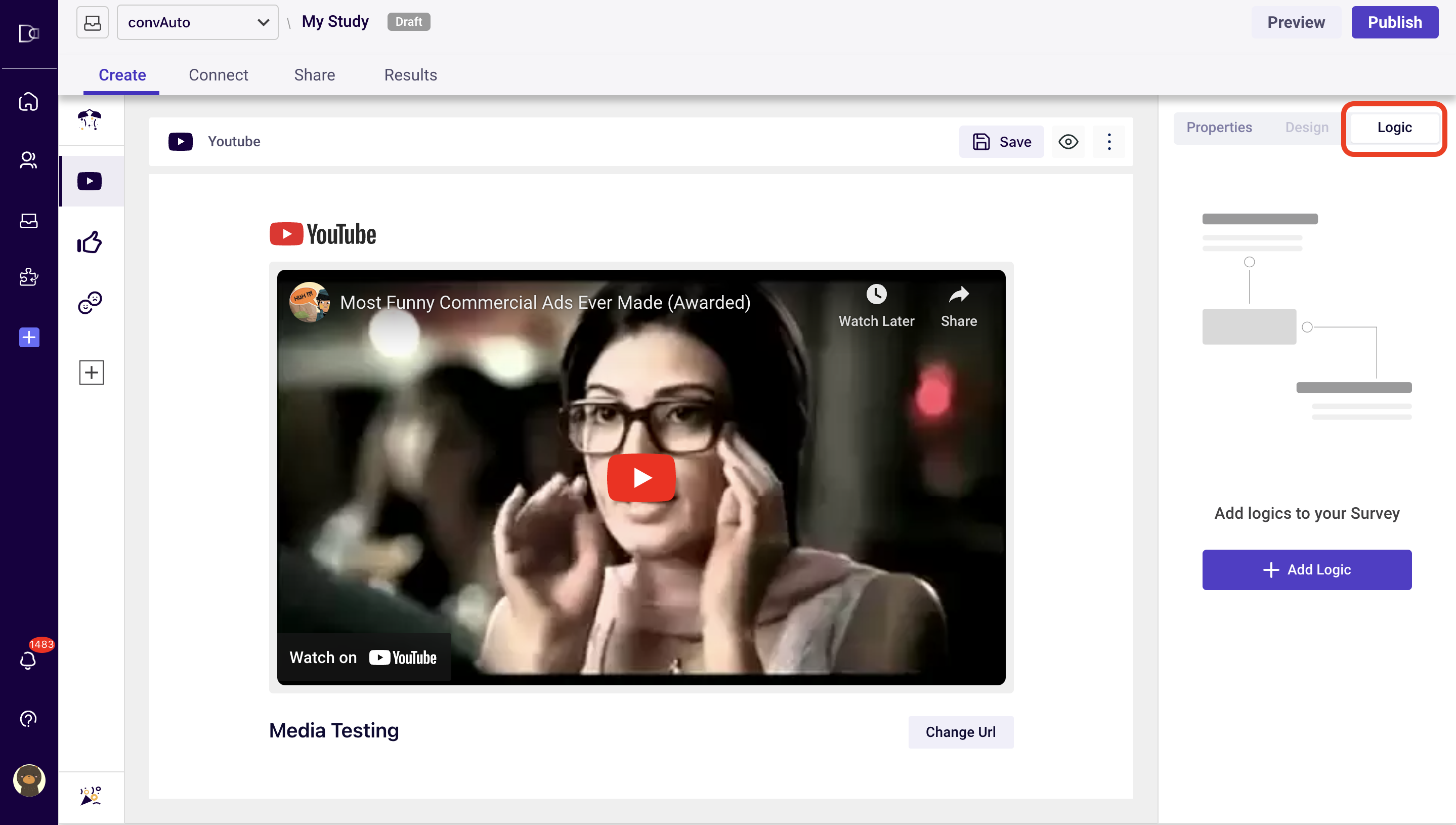The image size is (1456, 825).
Task: Select the thumbs-up block in block list
Action: (x=90, y=242)
